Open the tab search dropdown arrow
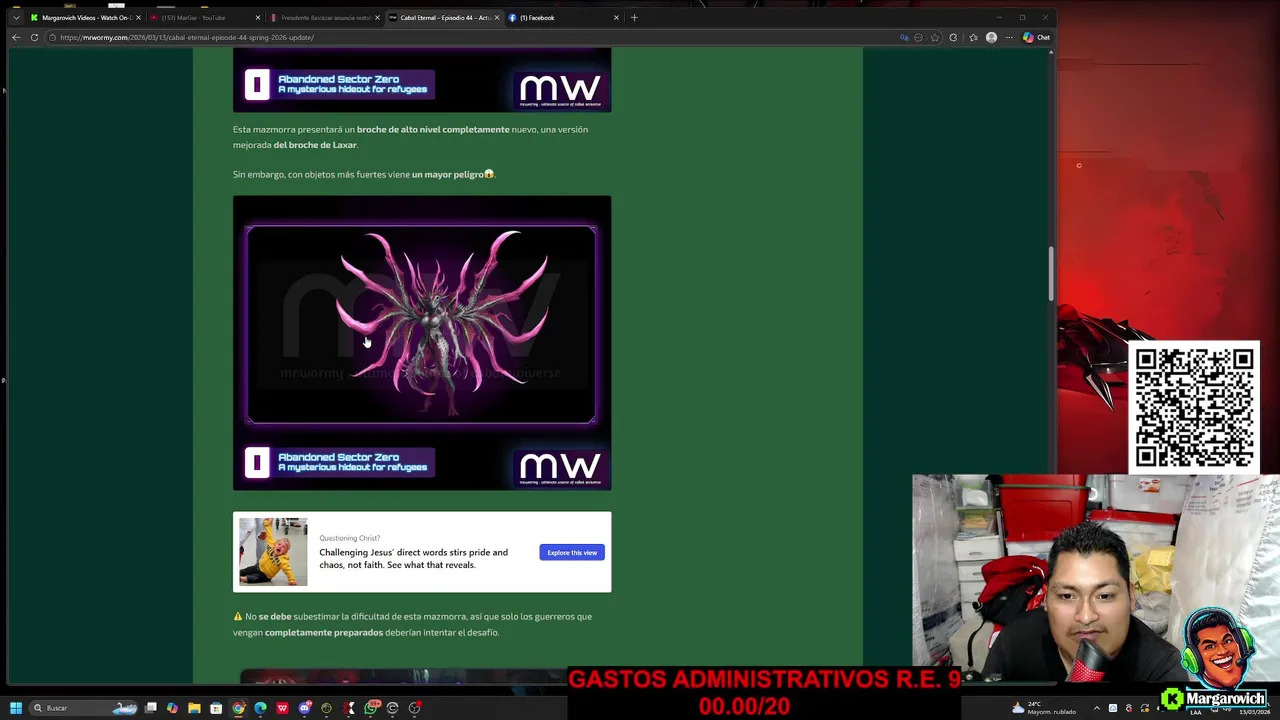 (16, 17)
